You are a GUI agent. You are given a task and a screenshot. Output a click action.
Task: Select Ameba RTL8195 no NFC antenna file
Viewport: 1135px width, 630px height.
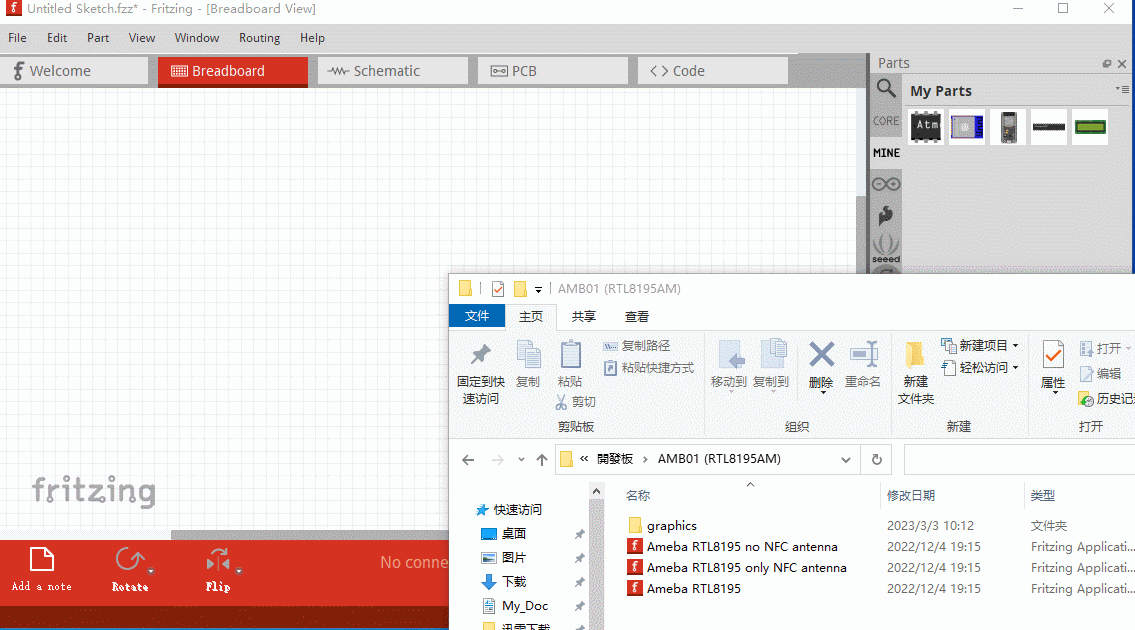[x=742, y=547]
